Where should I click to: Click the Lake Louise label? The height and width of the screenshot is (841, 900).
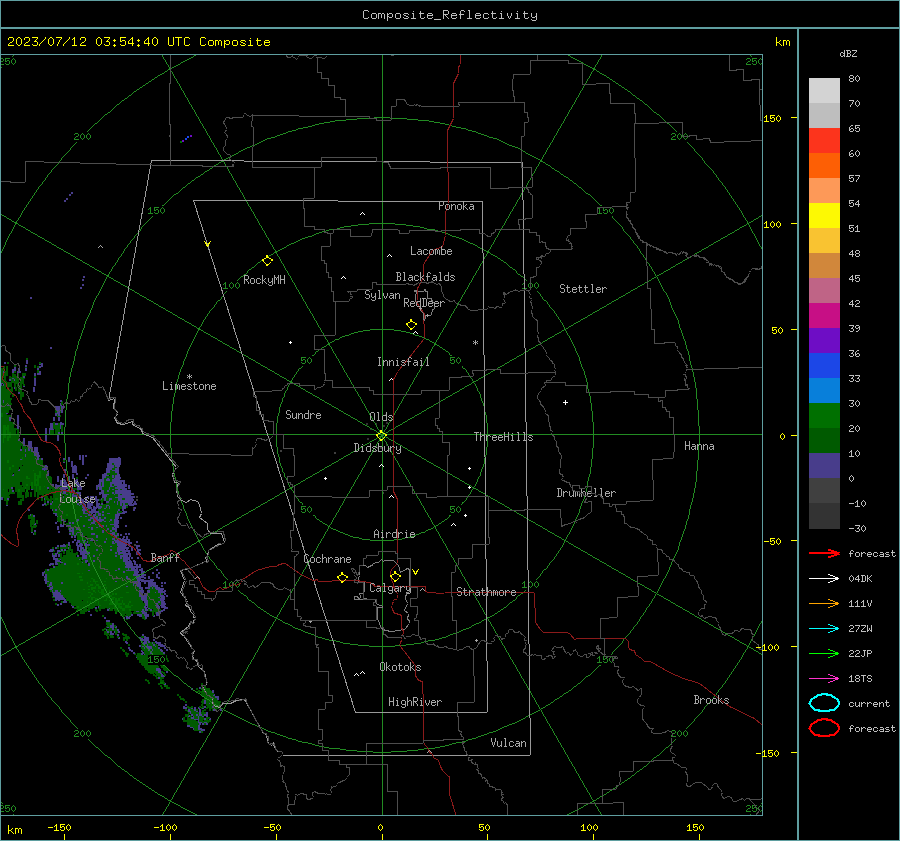point(77,491)
